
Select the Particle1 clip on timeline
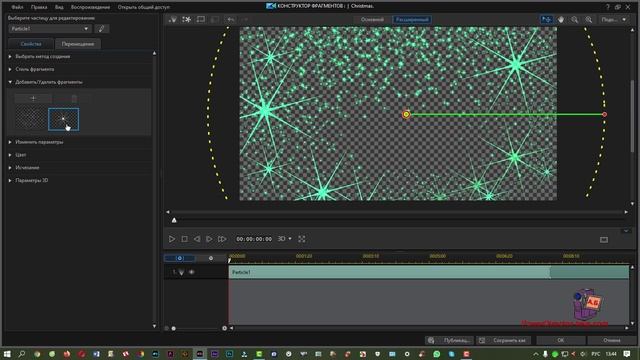pos(429,272)
